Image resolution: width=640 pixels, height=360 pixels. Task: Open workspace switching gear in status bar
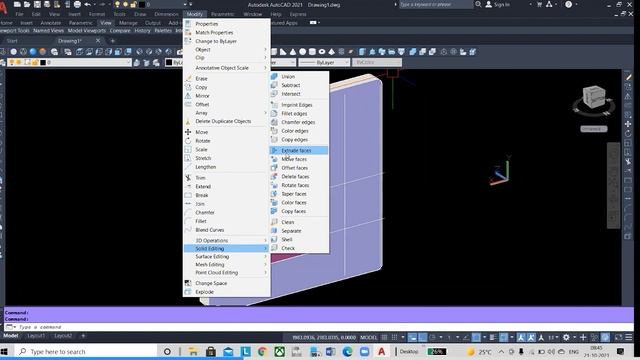[x=566, y=337]
